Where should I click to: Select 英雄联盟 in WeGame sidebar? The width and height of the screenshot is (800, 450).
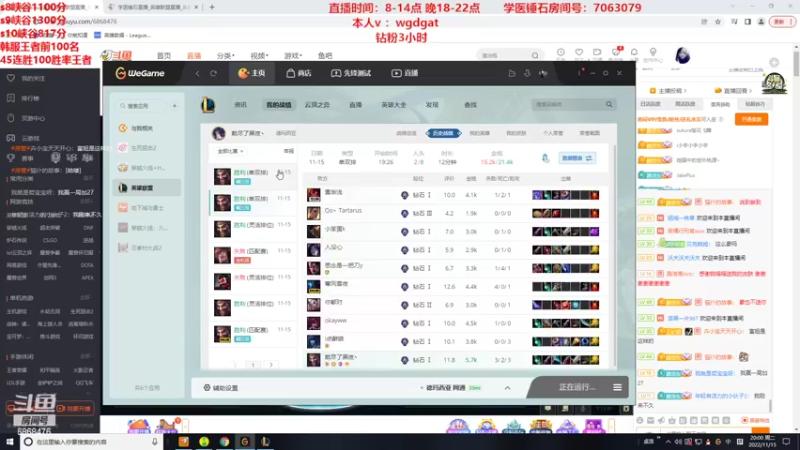[x=147, y=188]
